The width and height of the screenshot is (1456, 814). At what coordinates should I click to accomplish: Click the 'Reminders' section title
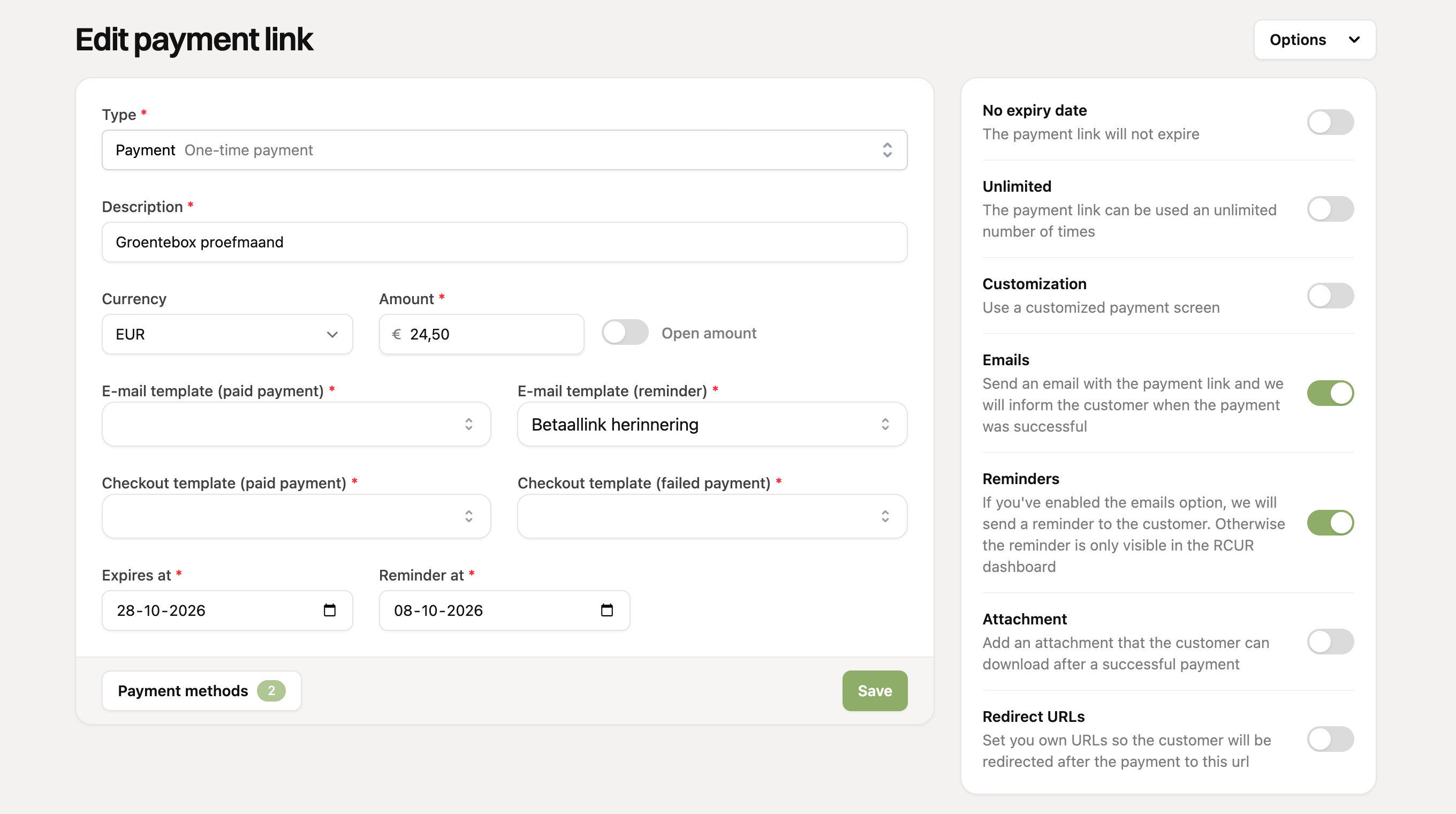[x=1020, y=479]
